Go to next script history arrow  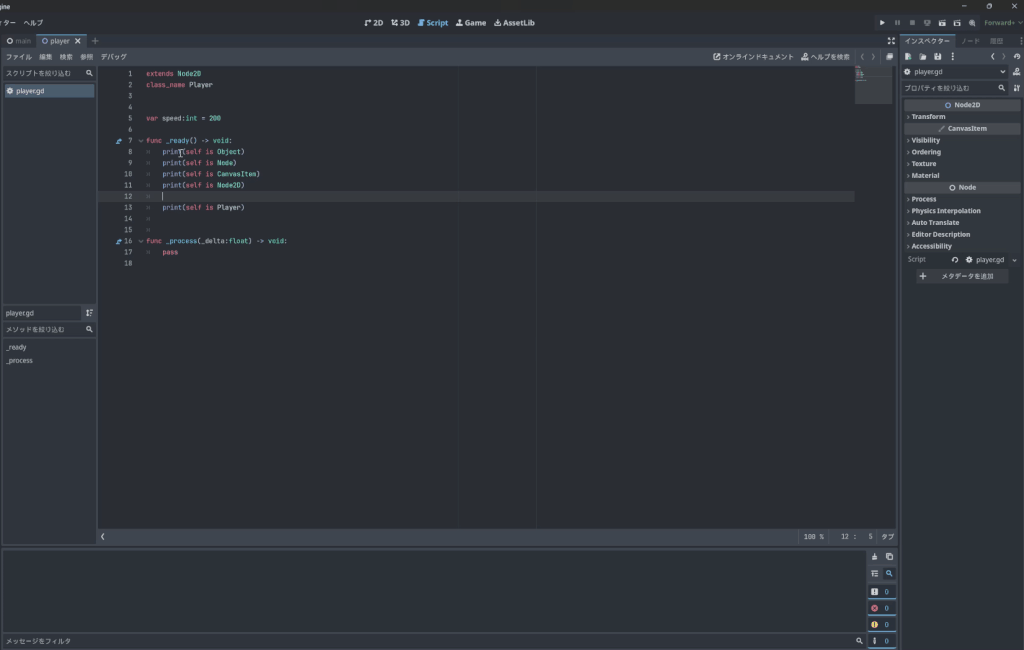[x=873, y=57]
